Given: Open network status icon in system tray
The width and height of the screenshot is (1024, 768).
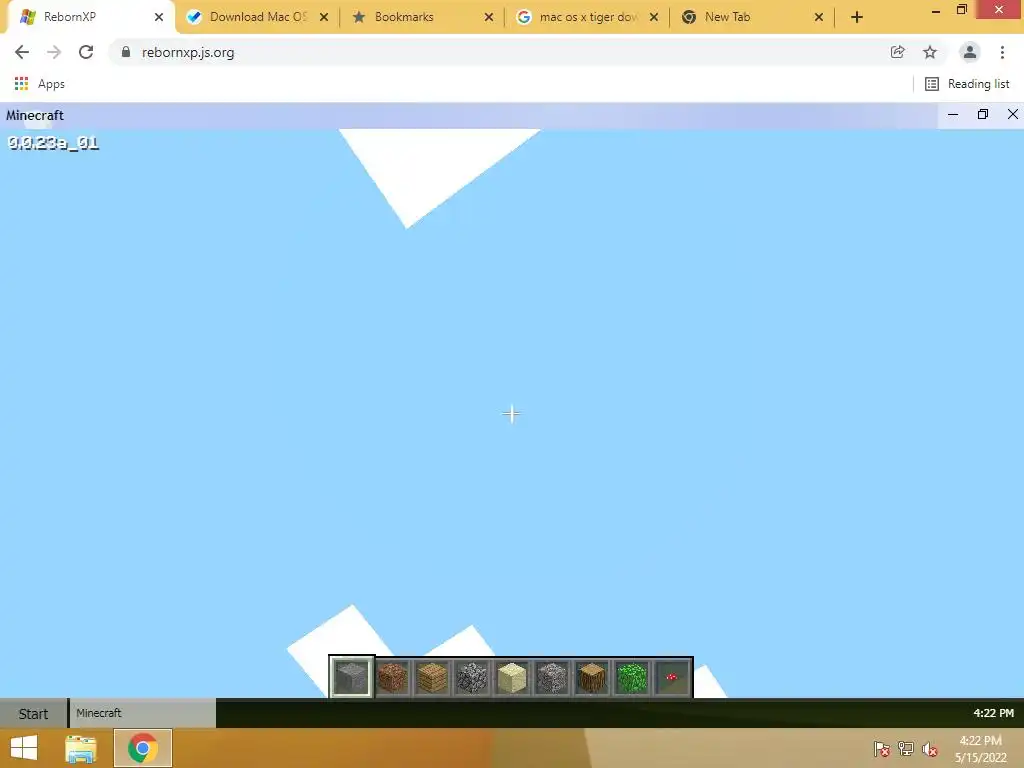Looking at the screenshot, I should [906, 749].
